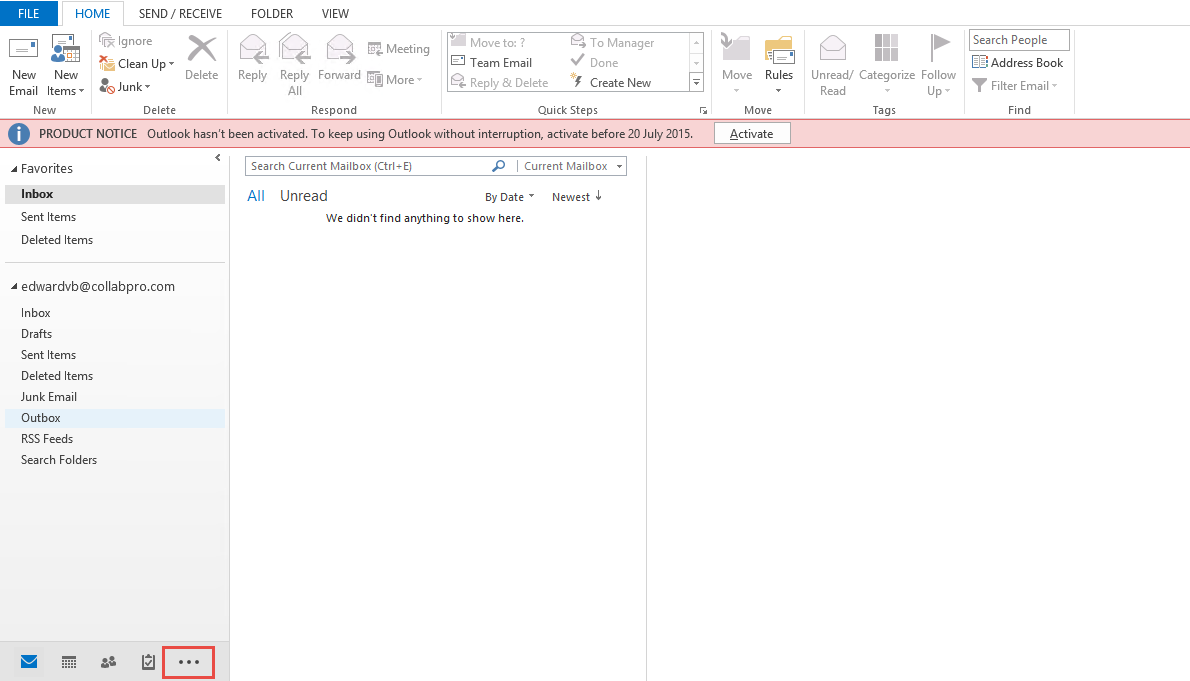Select the Reply & Delete quick step
Screen dimensions: 1190x681
[499, 82]
